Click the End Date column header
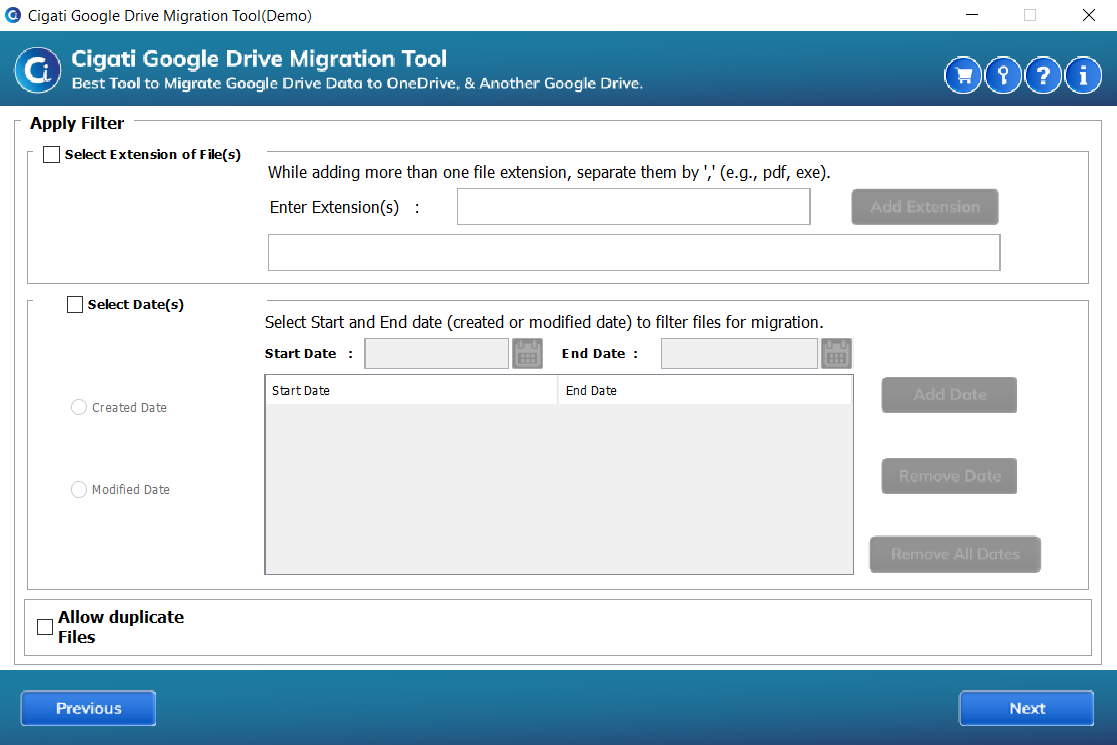Screen dimensions: 1117x745 [x=705, y=390]
